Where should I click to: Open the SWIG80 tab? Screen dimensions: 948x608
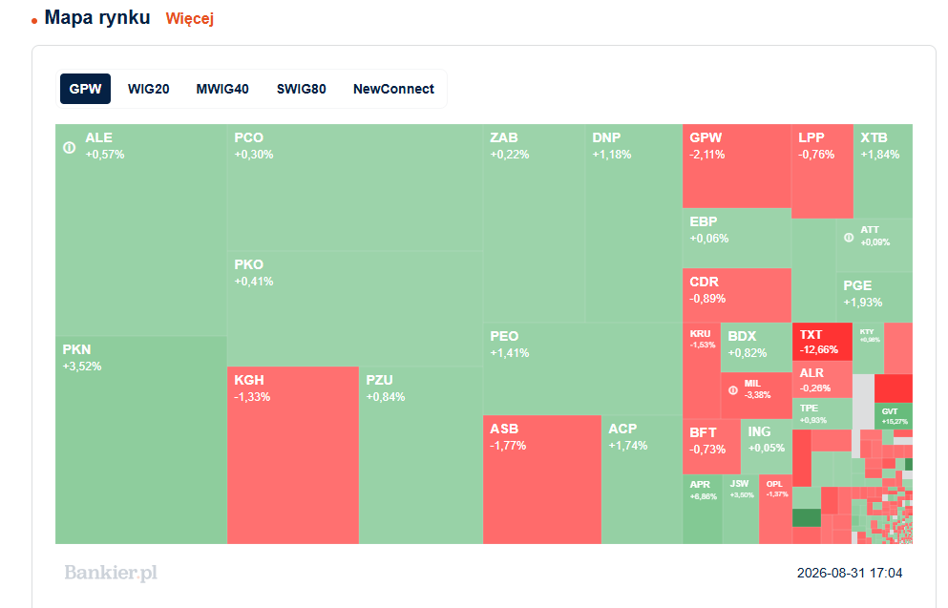[301, 89]
